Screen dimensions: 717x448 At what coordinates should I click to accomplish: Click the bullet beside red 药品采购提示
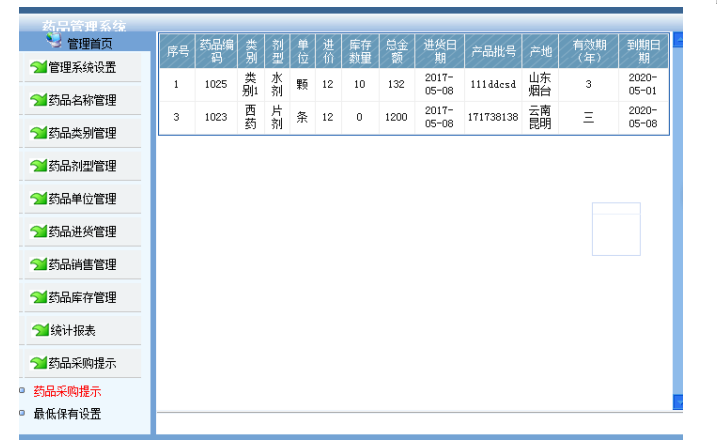[22, 390]
